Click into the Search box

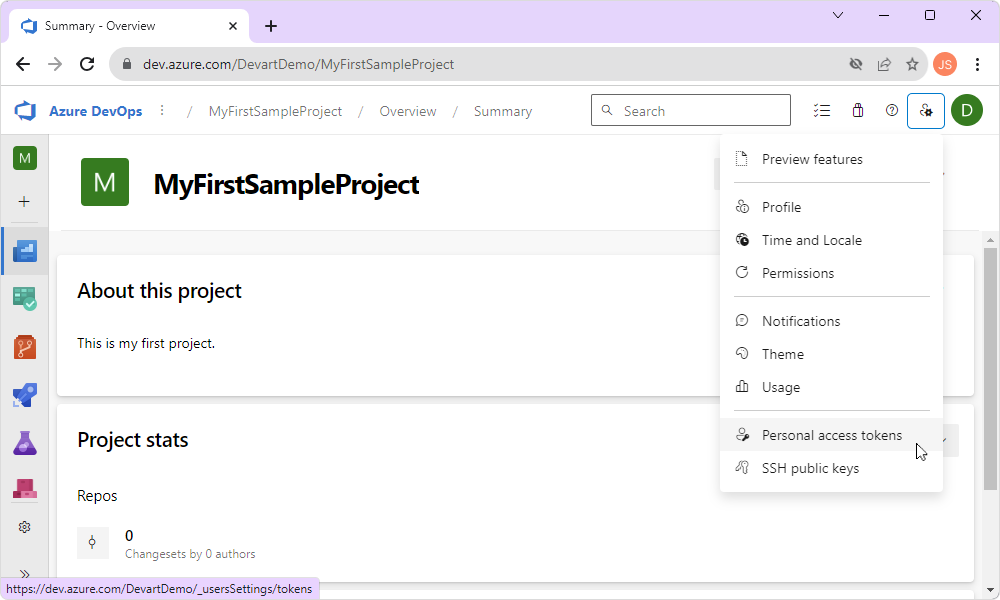coord(691,110)
